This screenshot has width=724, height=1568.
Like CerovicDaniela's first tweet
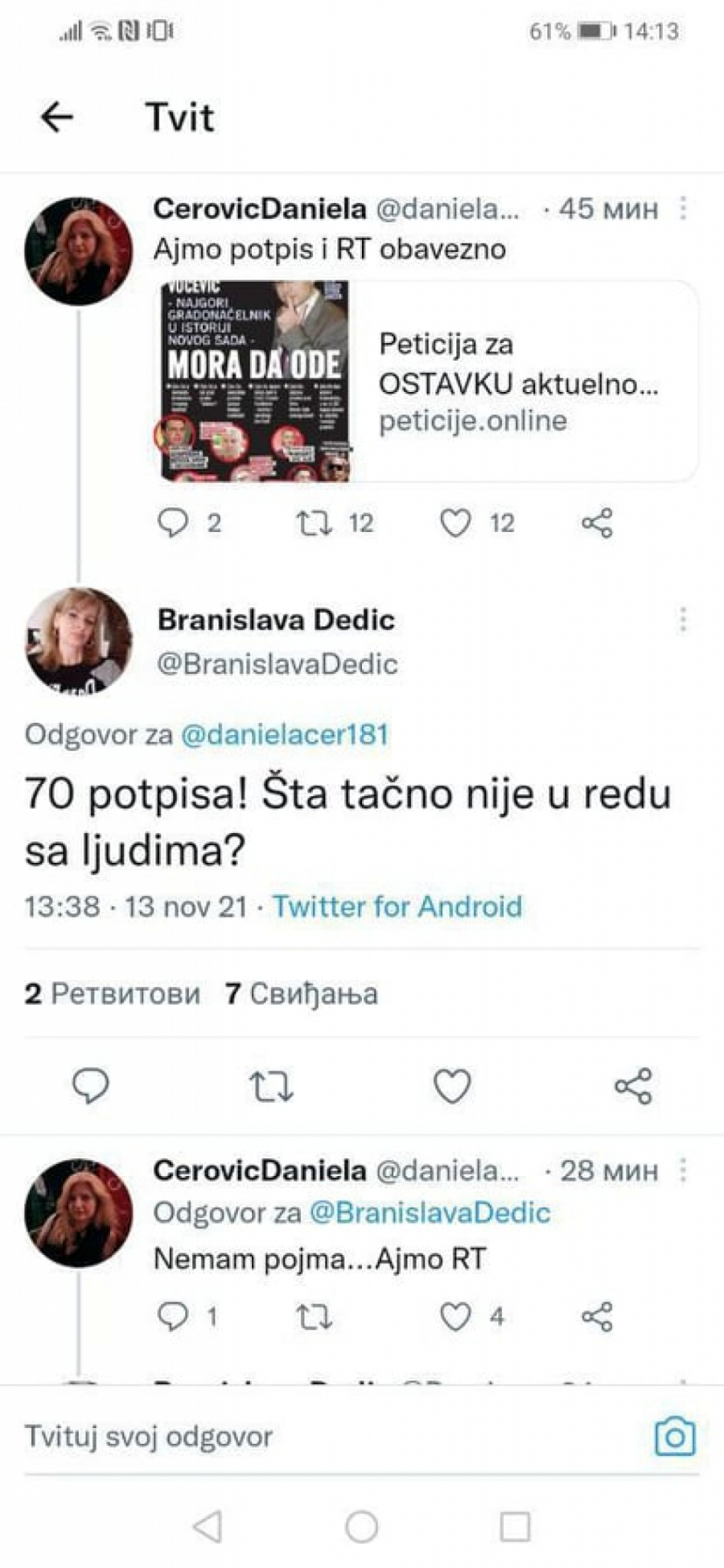click(456, 523)
